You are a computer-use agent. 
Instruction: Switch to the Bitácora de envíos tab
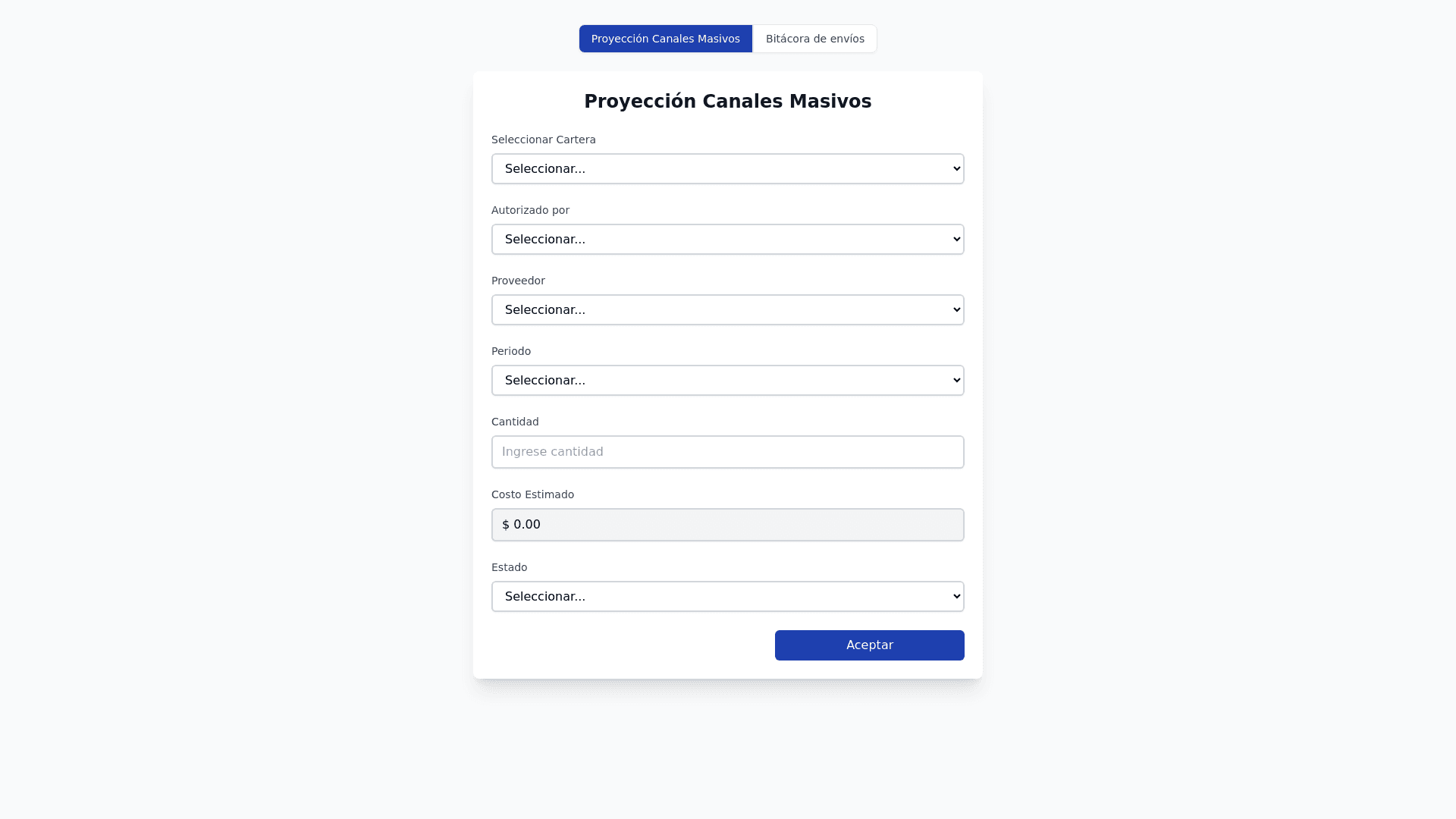[x=814, y=39]
